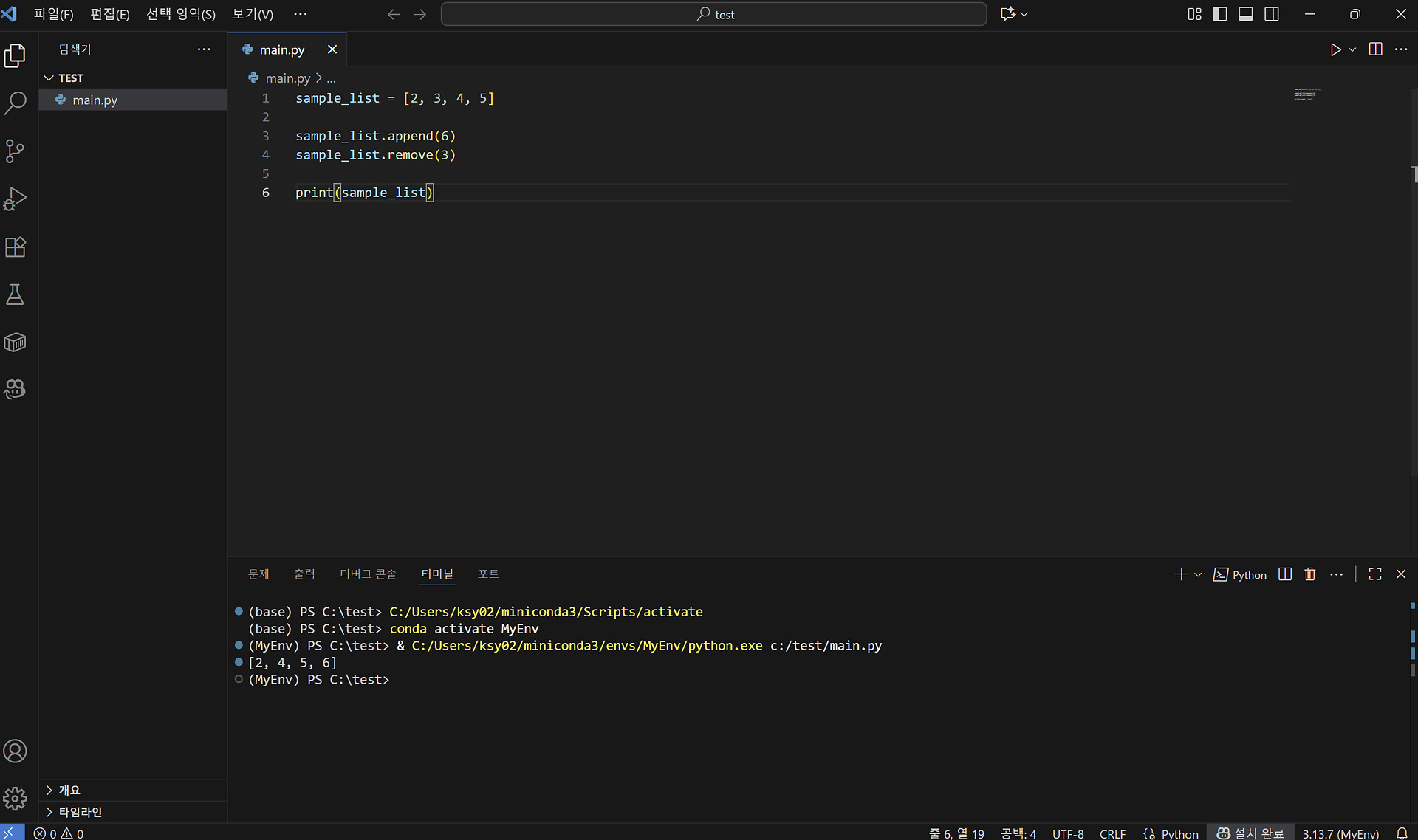1418x840 pixels.
Task: Split the editor to the right
Action: pos(1375,49)
